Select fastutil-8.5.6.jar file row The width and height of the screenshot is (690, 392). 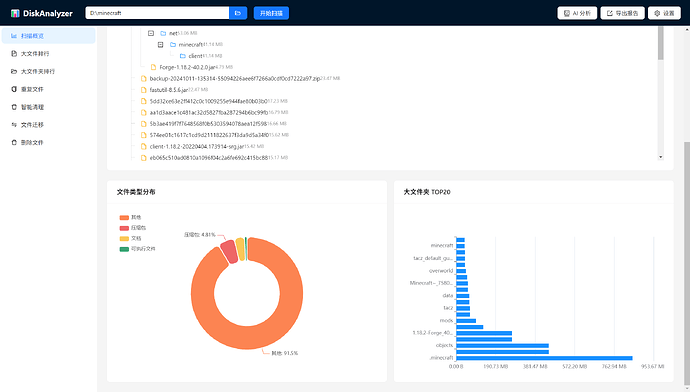(x=169, y=90)
